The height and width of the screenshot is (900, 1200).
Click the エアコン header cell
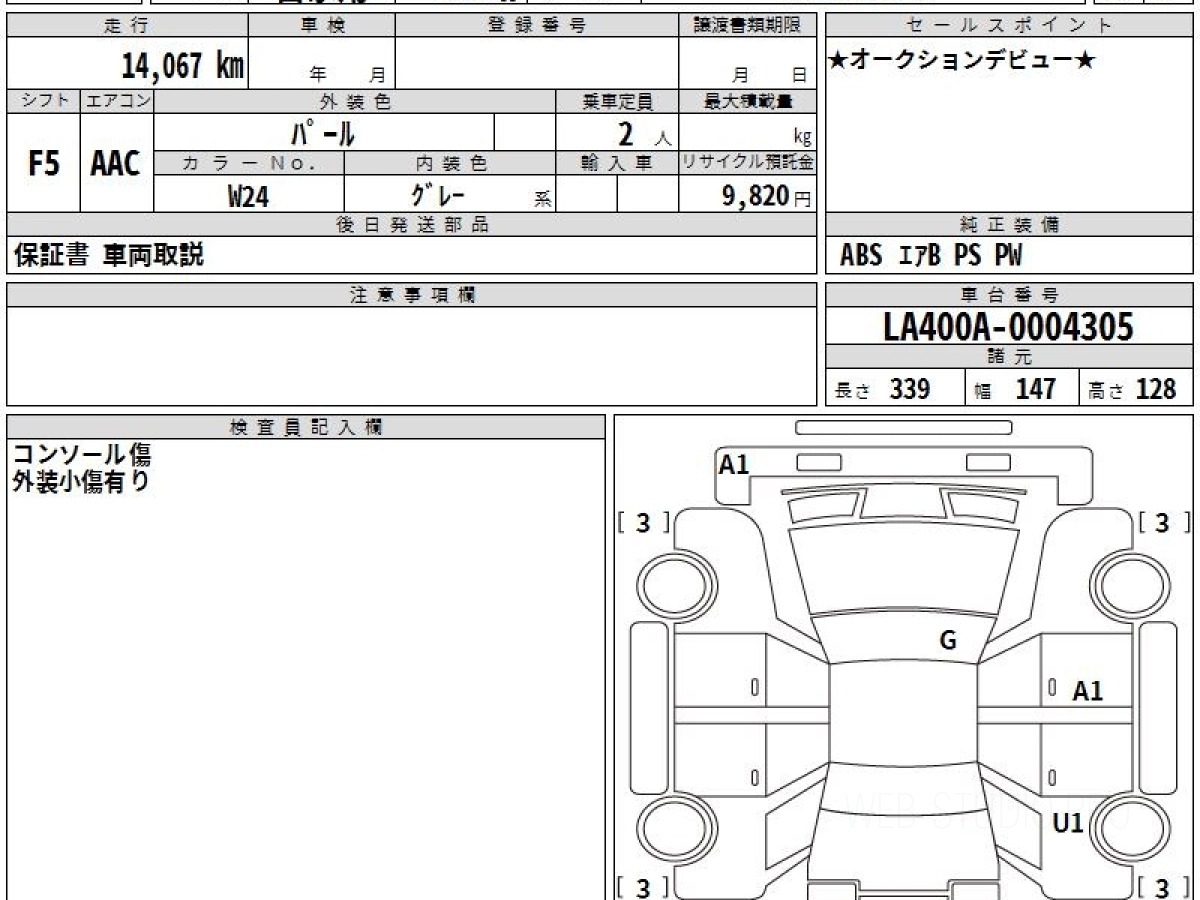pyautogui.click(x=117, y=101)
